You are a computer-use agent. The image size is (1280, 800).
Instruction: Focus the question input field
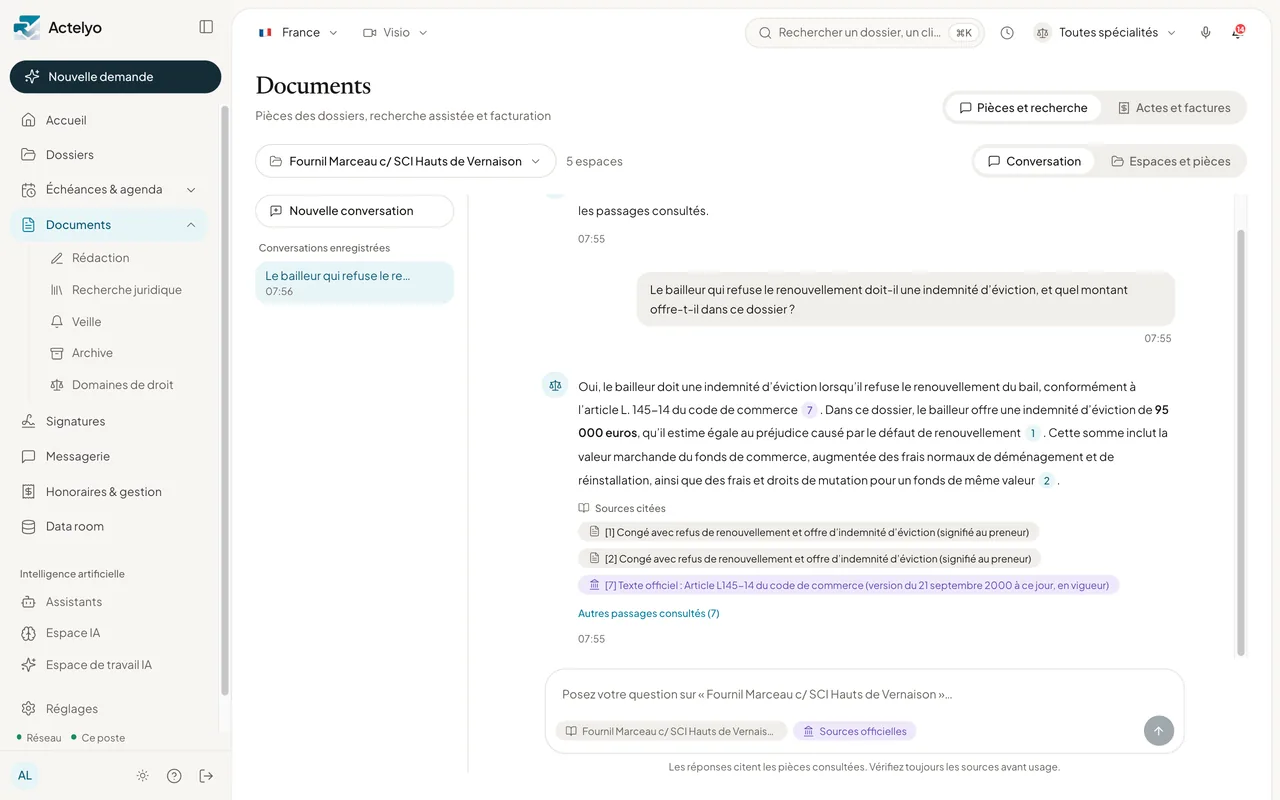point(864,694)
